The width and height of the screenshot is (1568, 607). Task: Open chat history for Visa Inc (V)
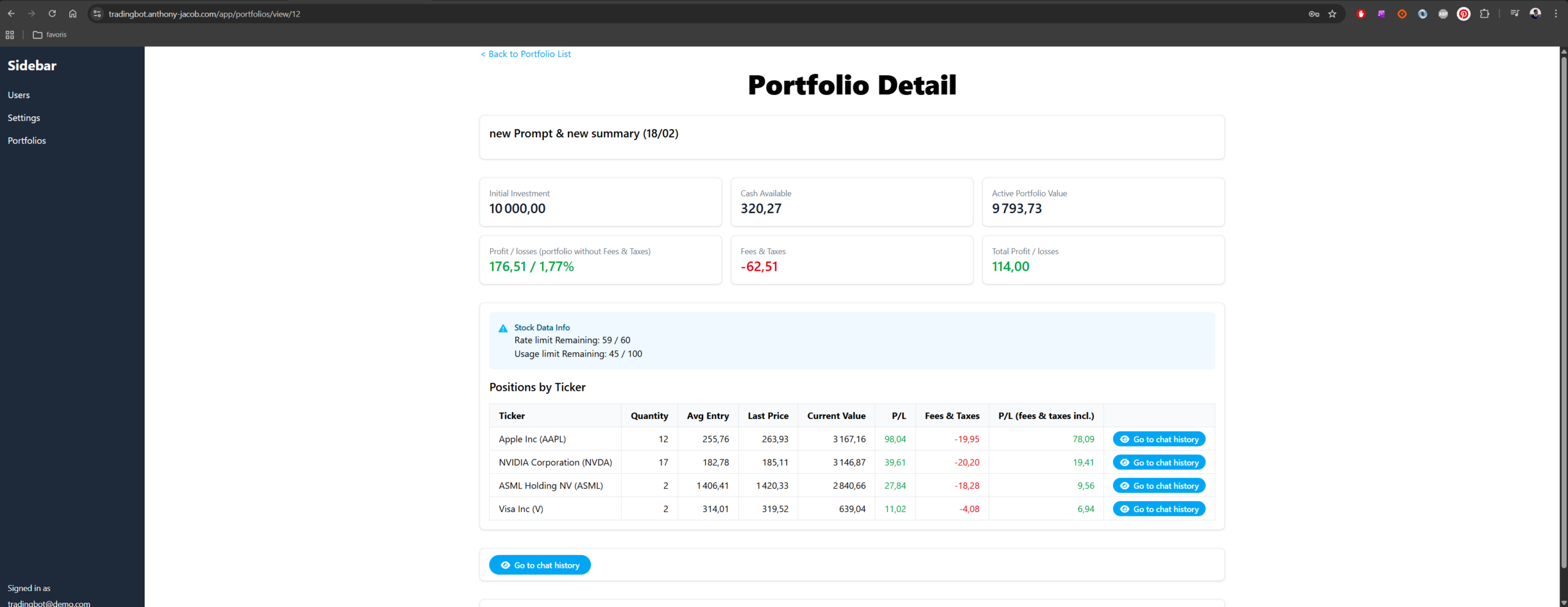1158,509
